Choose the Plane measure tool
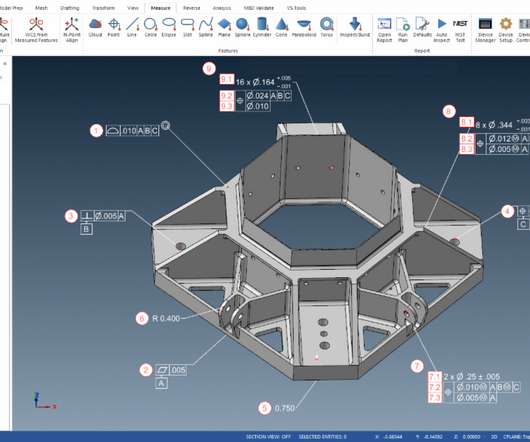The height and width of the screenshot is (442, 530). point(224,27)
